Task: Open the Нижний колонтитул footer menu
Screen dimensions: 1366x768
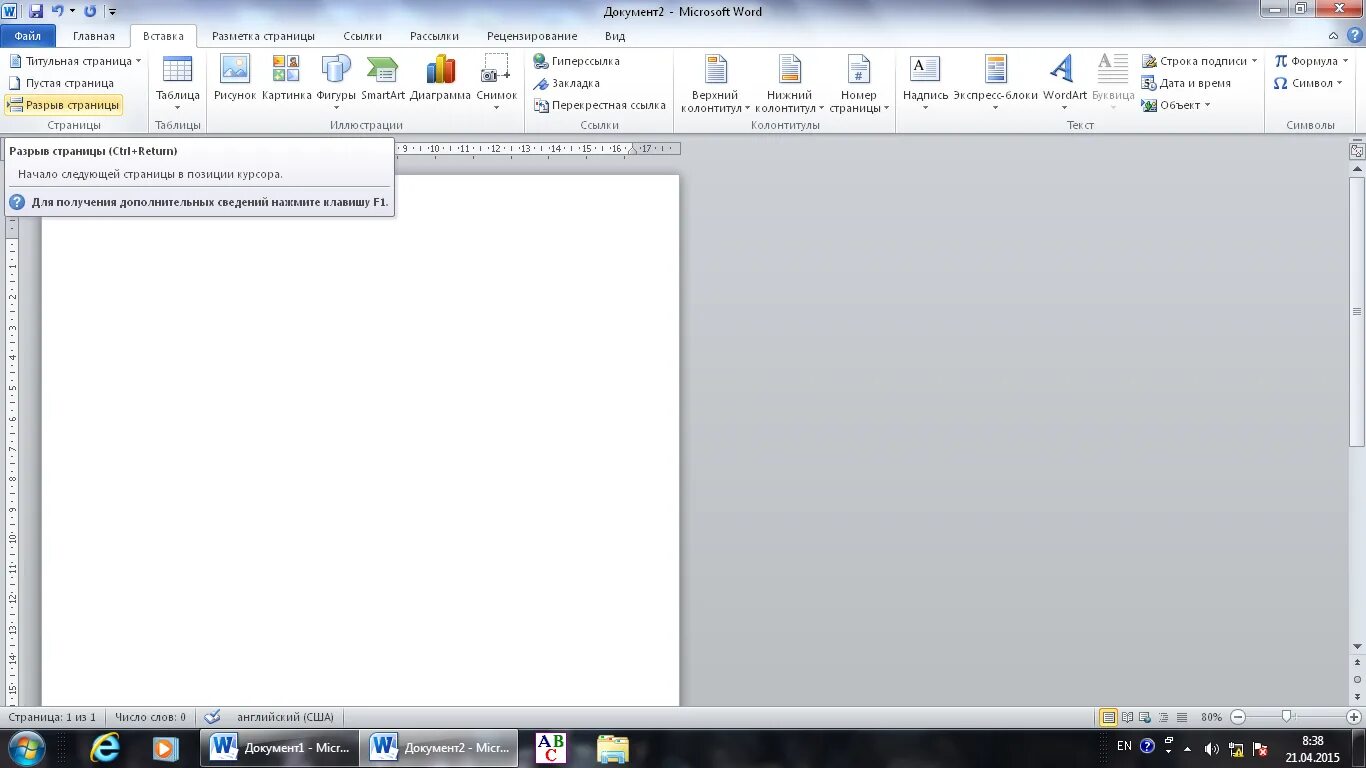Action: point(790,83)
